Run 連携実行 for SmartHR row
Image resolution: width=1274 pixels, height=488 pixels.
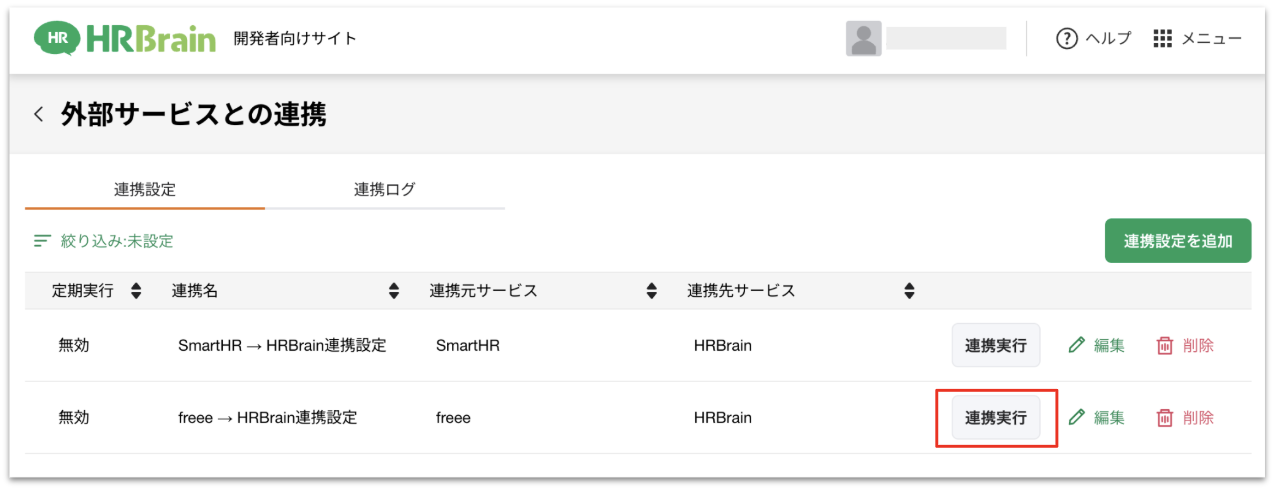(x=995, y=346)
